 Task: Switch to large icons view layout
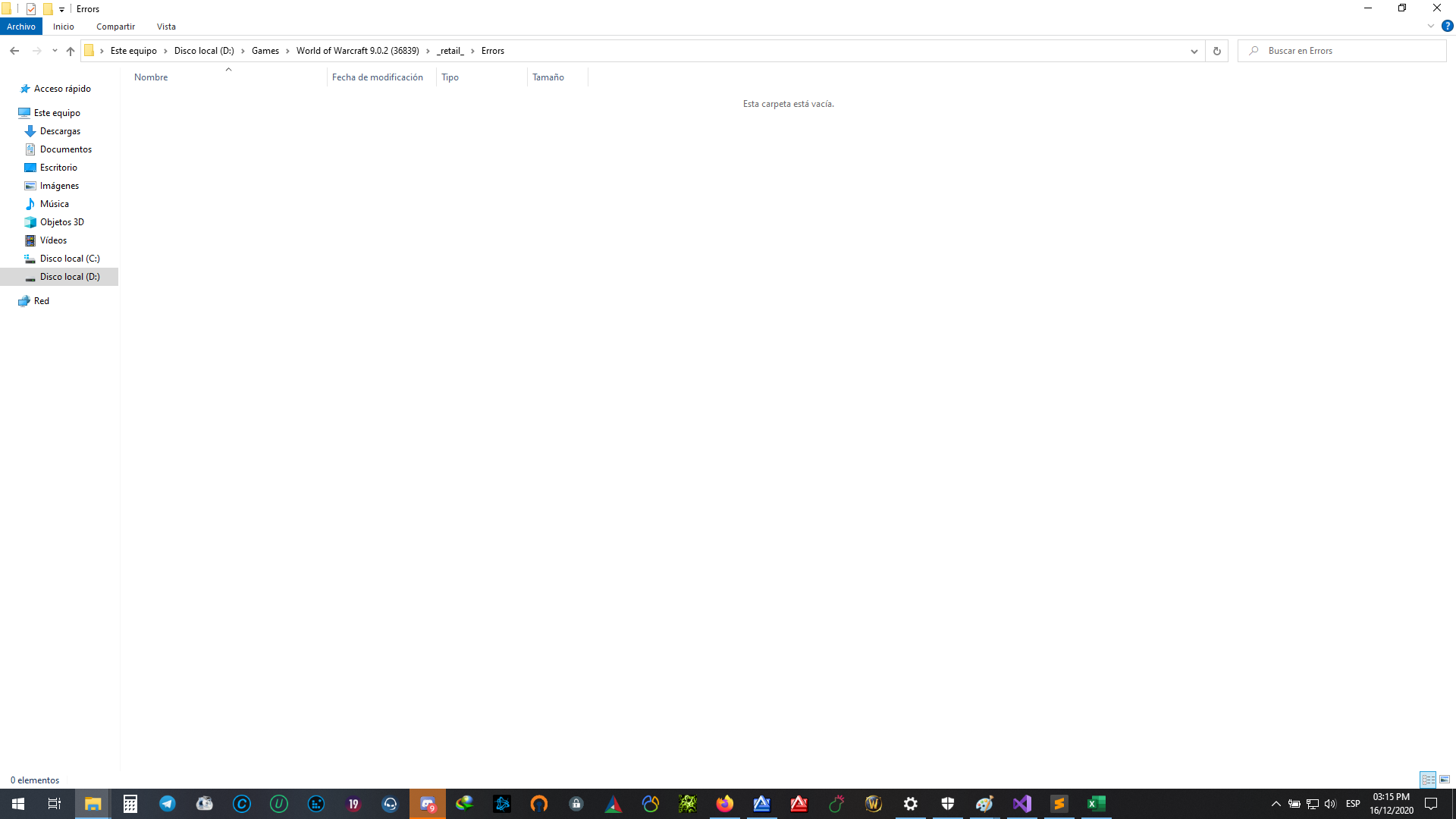pos(1445,780)
